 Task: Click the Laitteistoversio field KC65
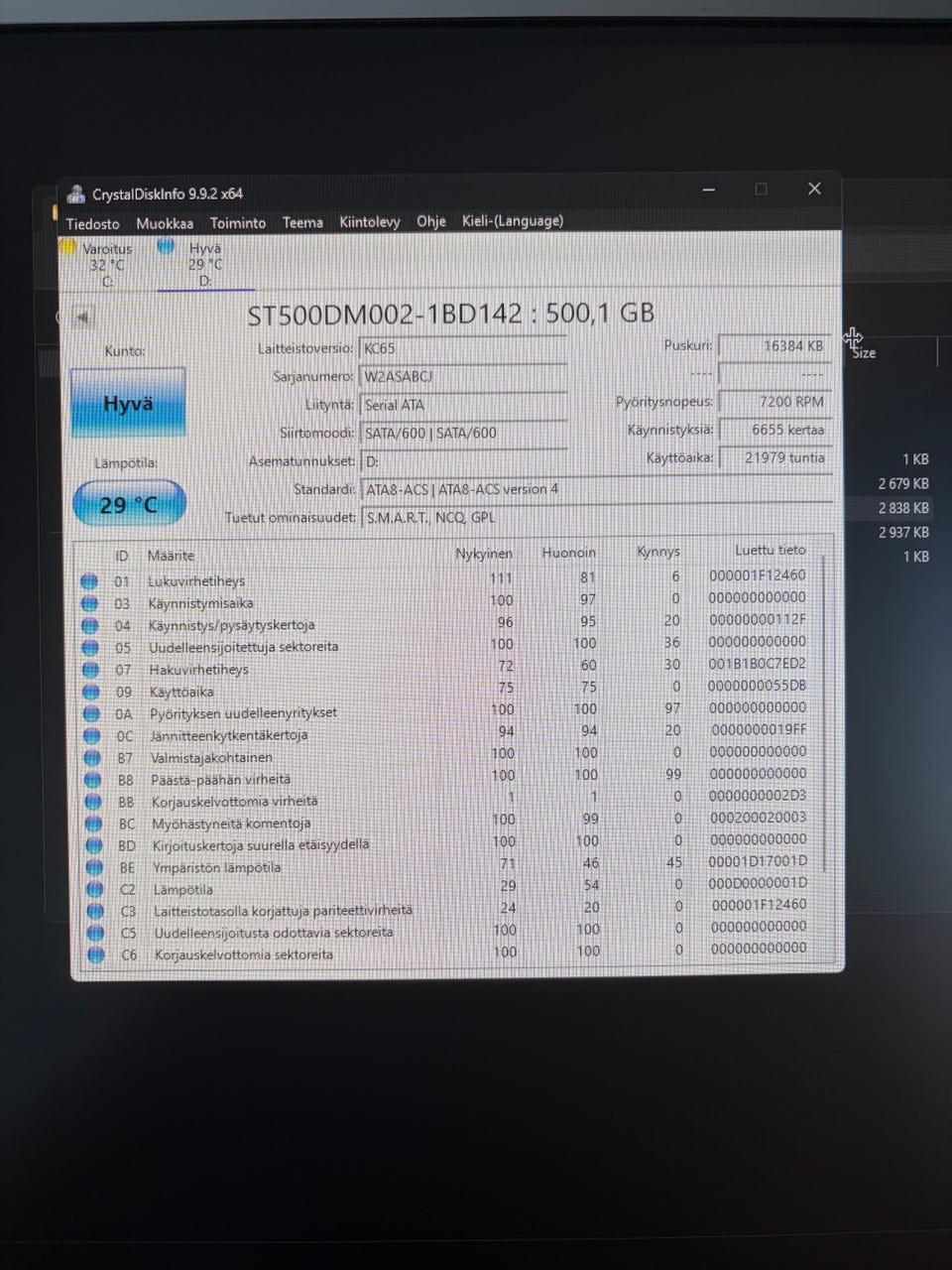463,348
